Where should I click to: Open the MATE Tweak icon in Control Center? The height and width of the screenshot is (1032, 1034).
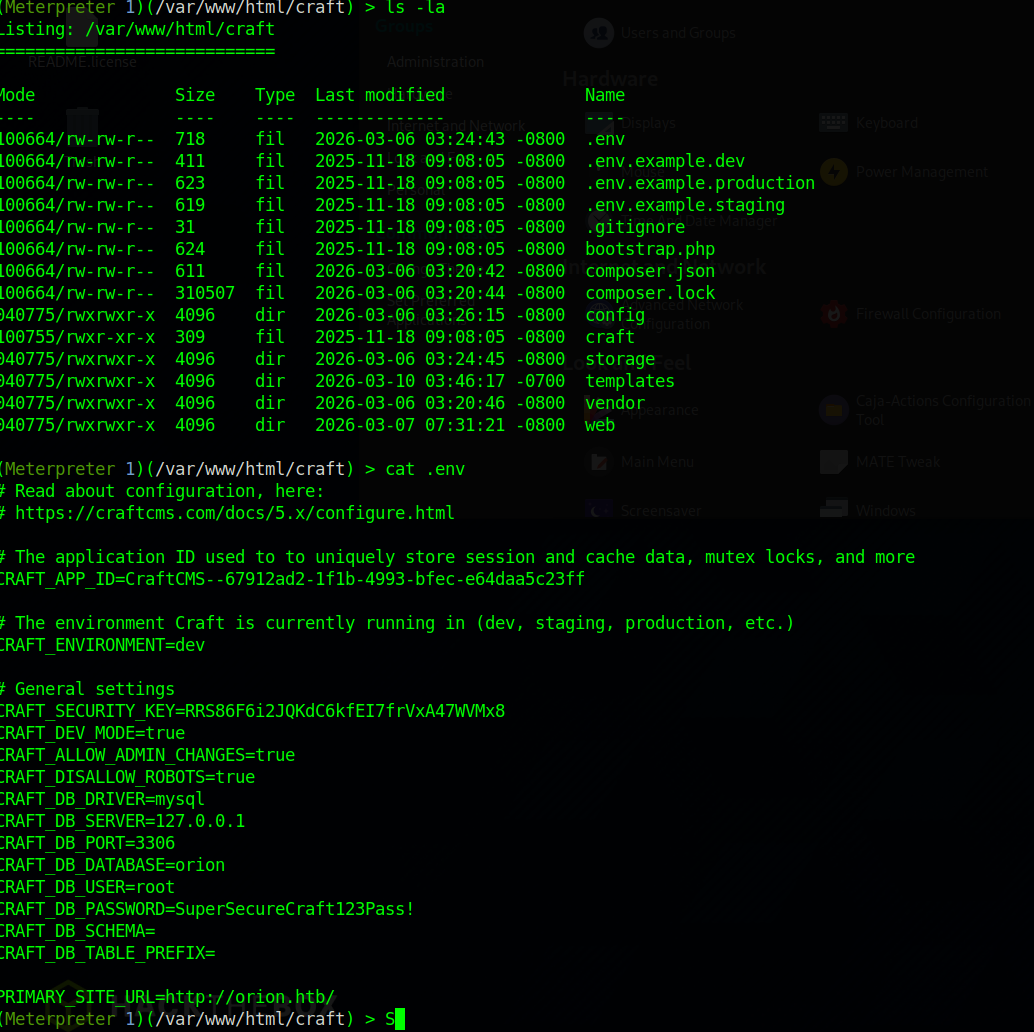tap(834, 462)
